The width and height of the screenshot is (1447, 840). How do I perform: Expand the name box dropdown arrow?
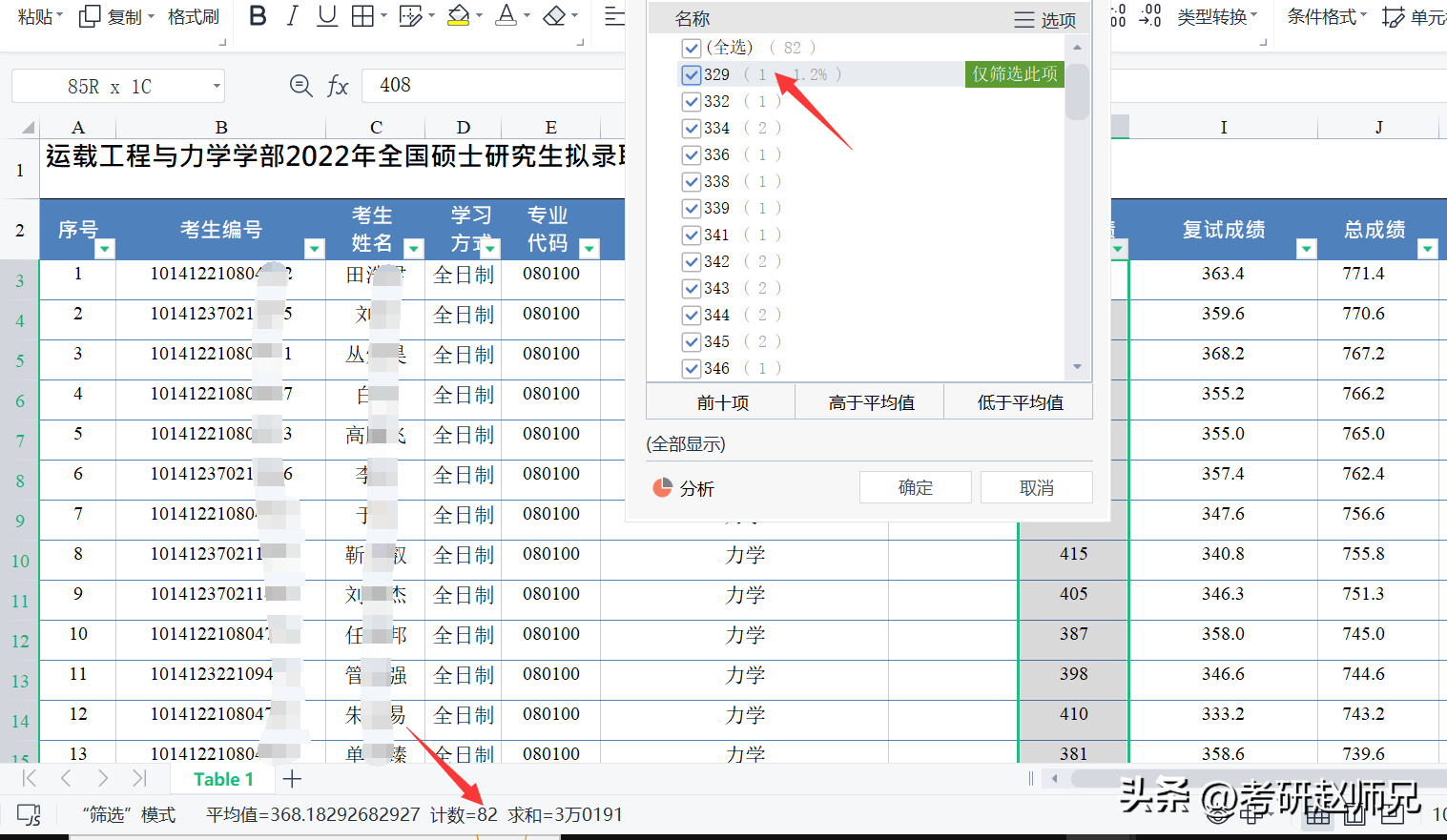pos(217,87)
